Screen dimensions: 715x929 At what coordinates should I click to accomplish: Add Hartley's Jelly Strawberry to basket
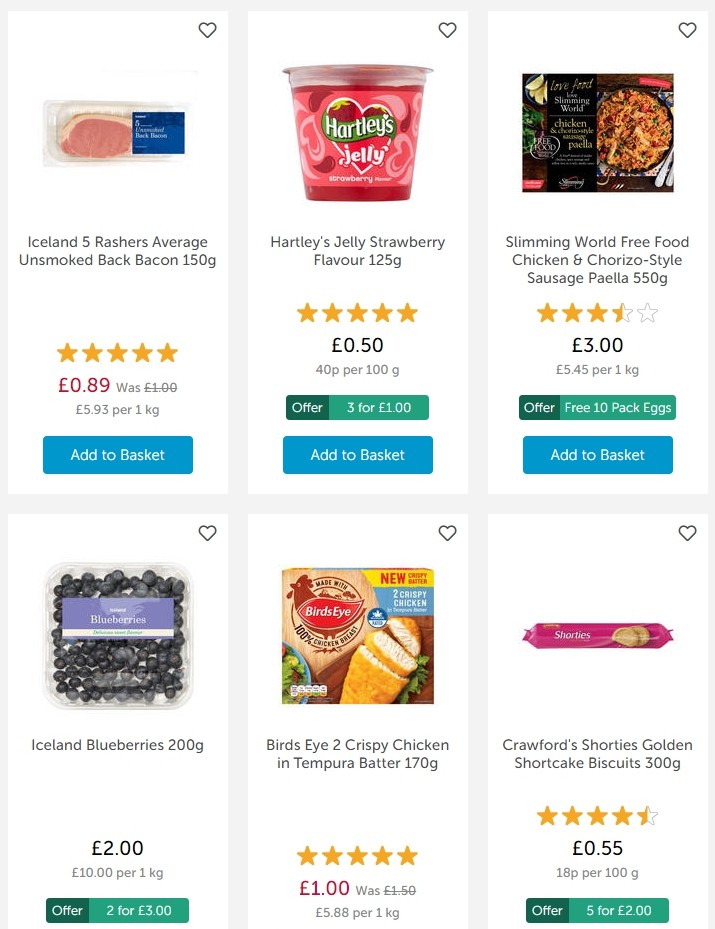coord(357,454)
